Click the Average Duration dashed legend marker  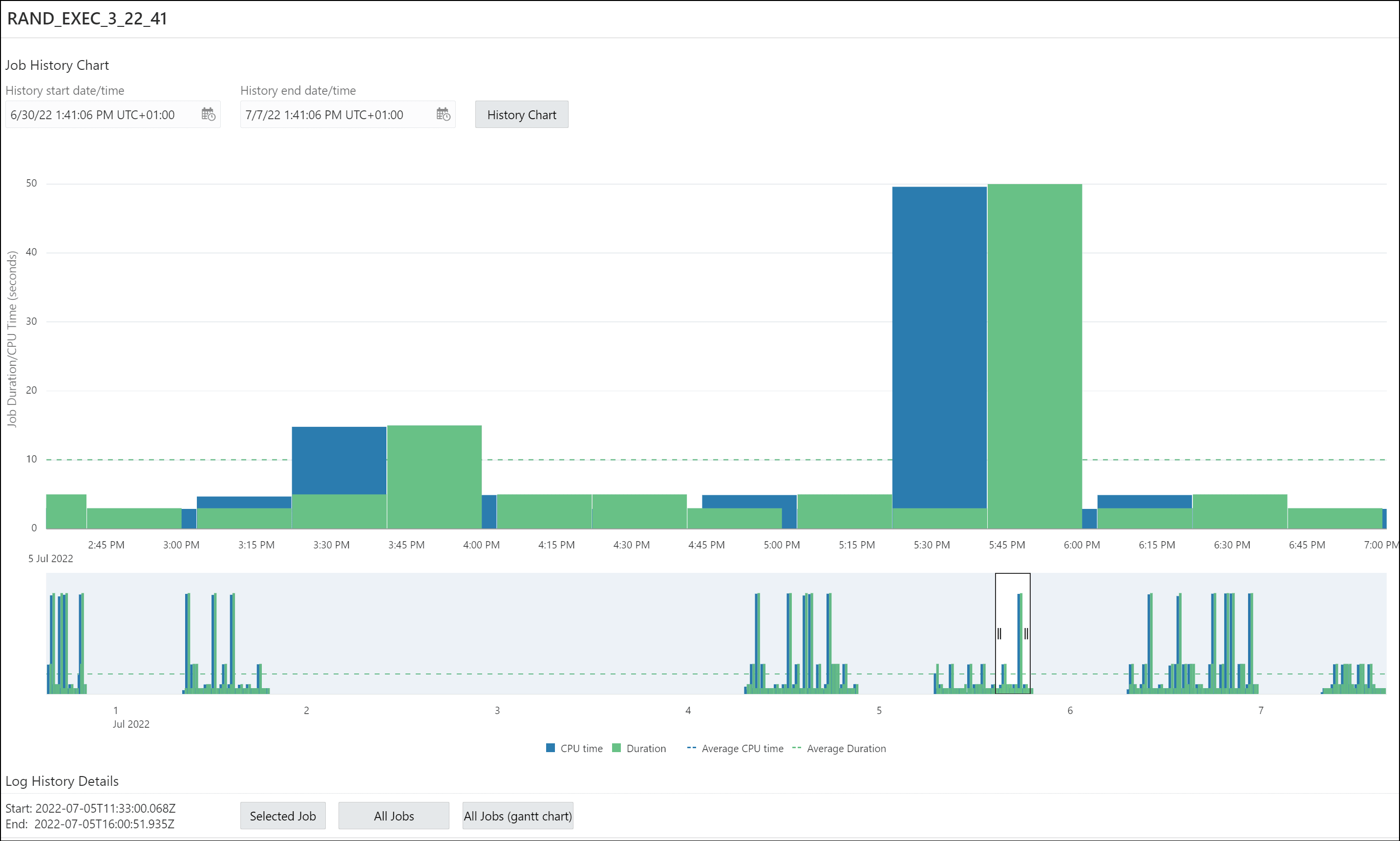(796, 748)
